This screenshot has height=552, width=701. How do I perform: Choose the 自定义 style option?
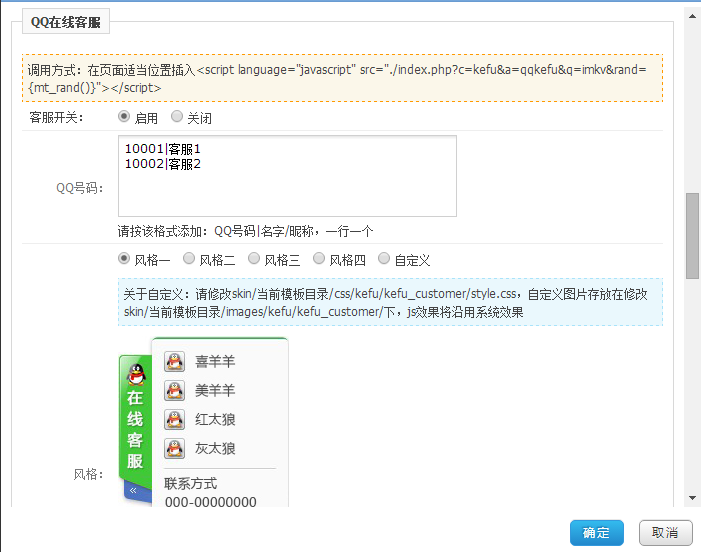[384, 259]
